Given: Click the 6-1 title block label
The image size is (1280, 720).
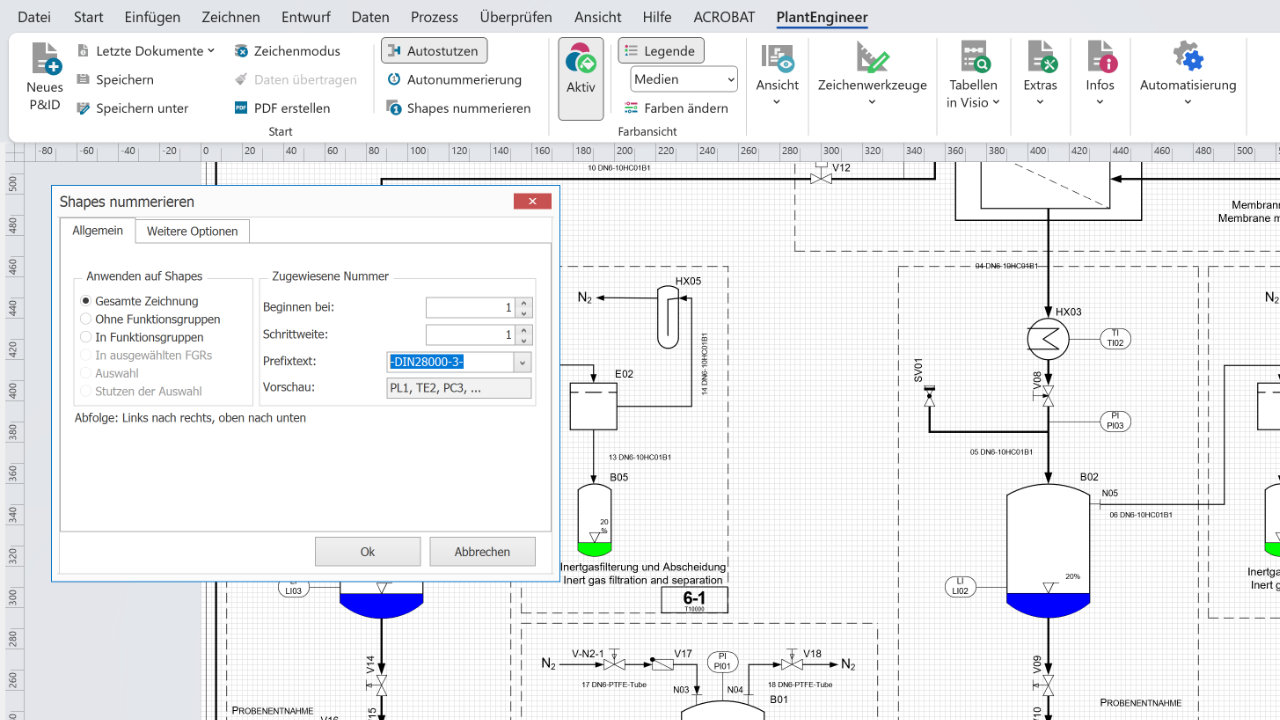Looking at the screenshot, I should pos(694,601).
